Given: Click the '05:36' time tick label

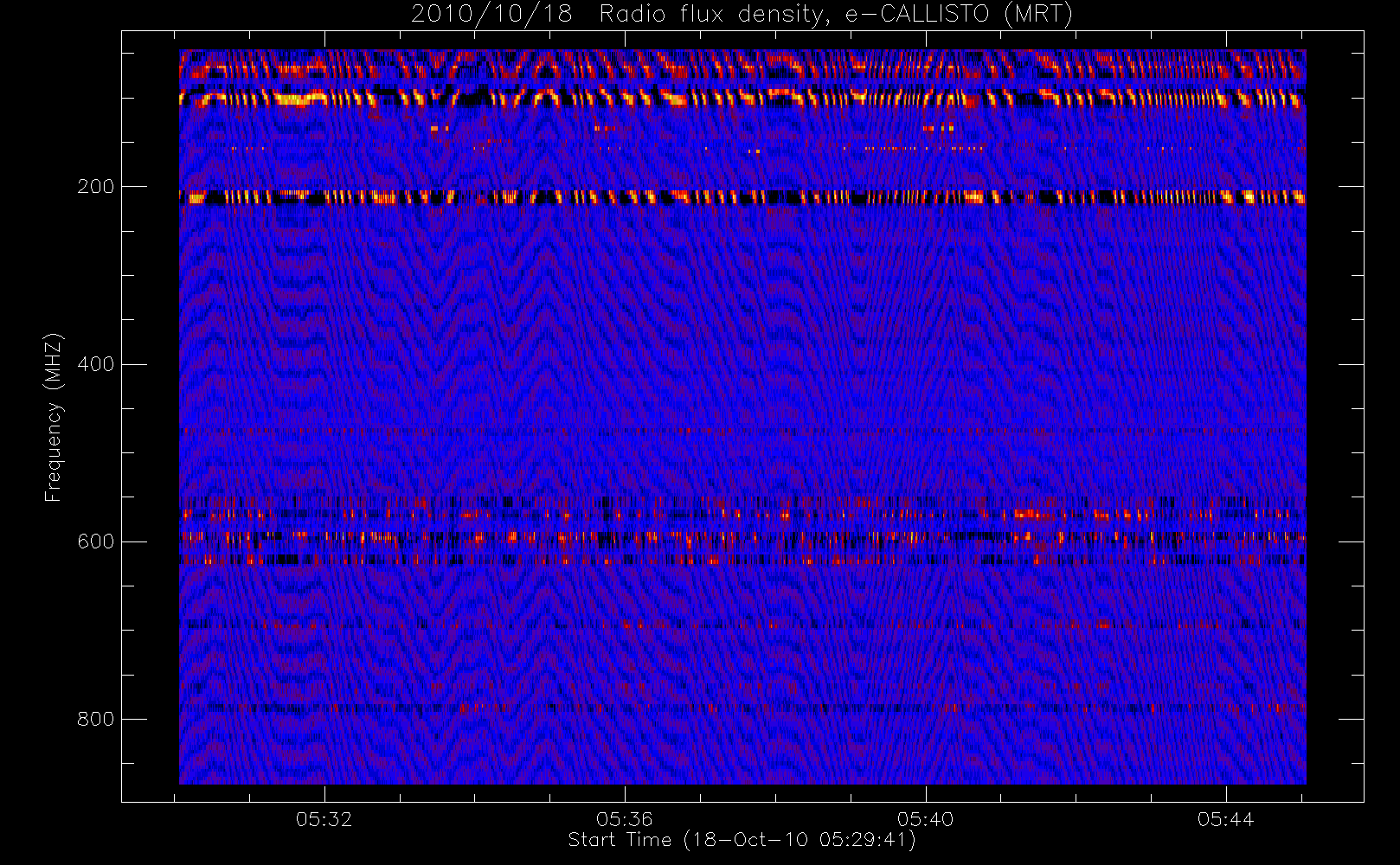Looking at the screenshot, I should (x=625, y=819).
